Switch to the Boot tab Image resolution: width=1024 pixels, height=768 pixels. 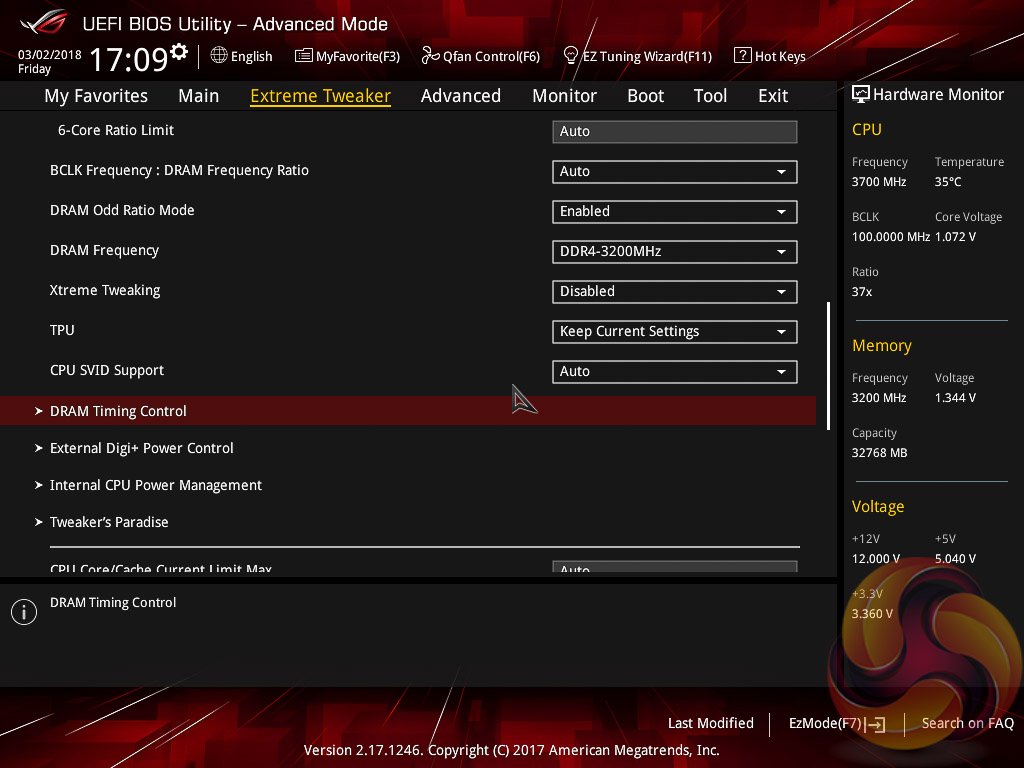(645, 96)
